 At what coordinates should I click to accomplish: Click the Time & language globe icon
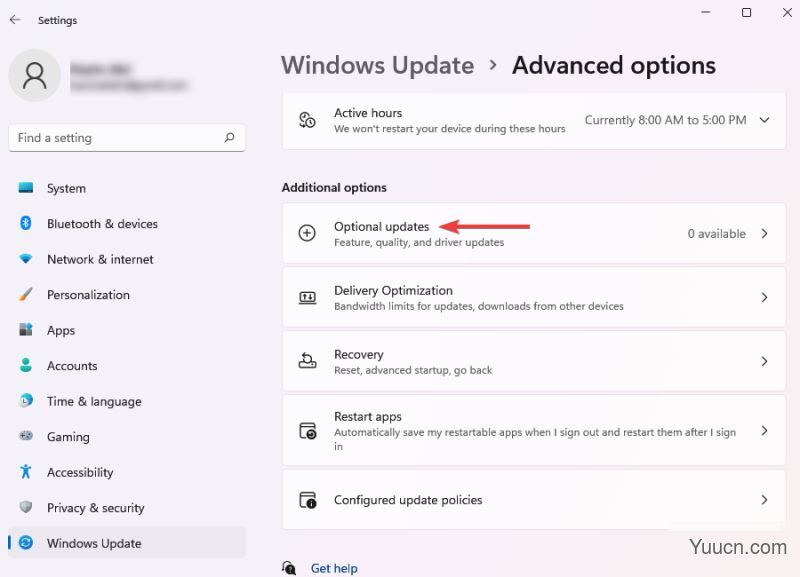26,400
